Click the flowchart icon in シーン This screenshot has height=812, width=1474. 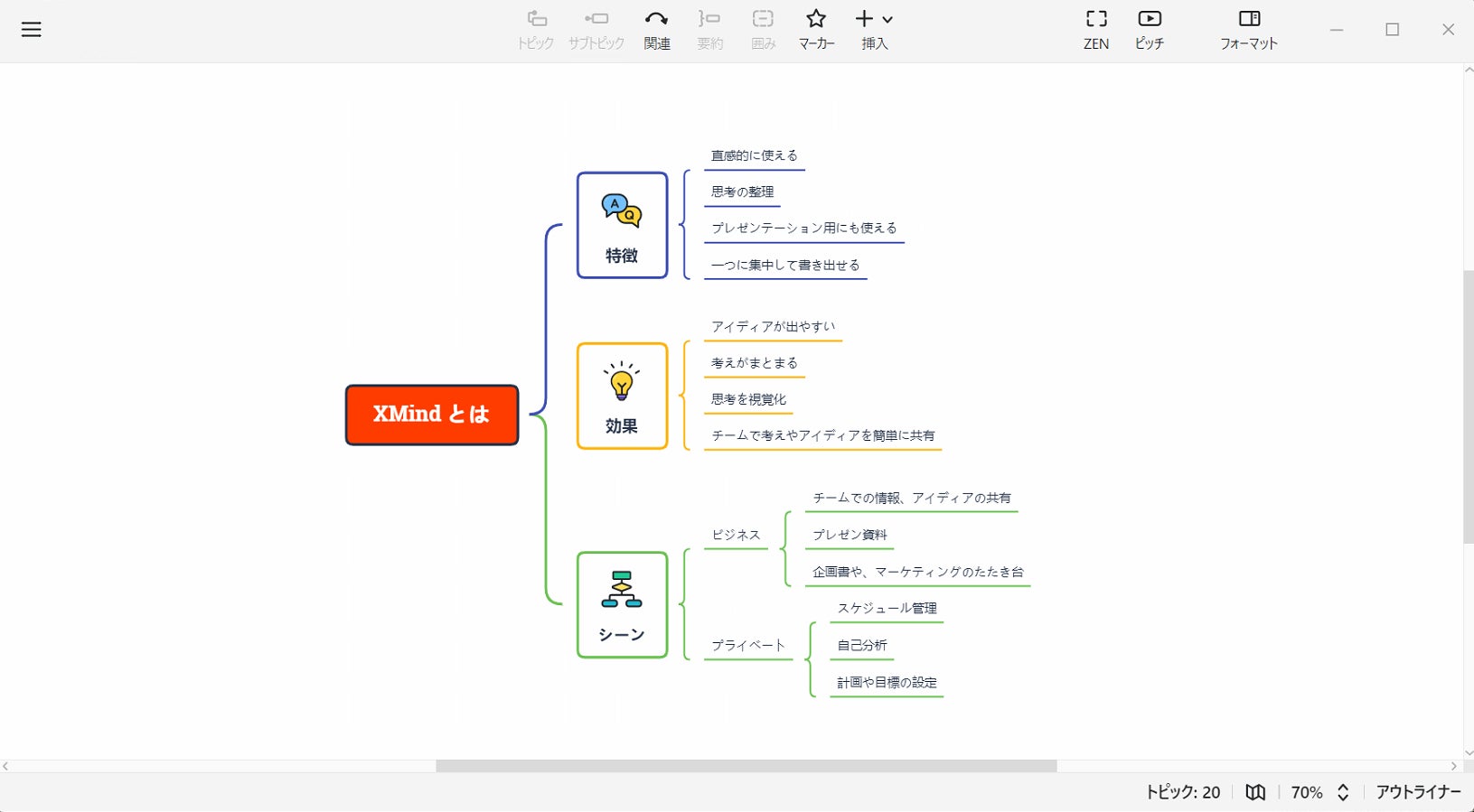pyautogui.click(x=622, y=589)
